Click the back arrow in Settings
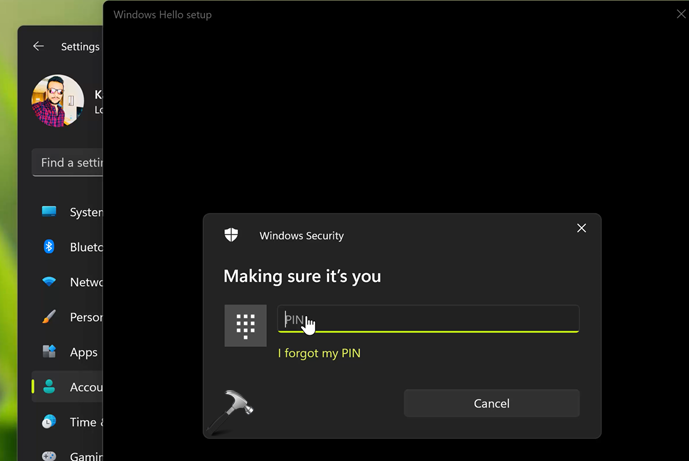 coord(38,46)
